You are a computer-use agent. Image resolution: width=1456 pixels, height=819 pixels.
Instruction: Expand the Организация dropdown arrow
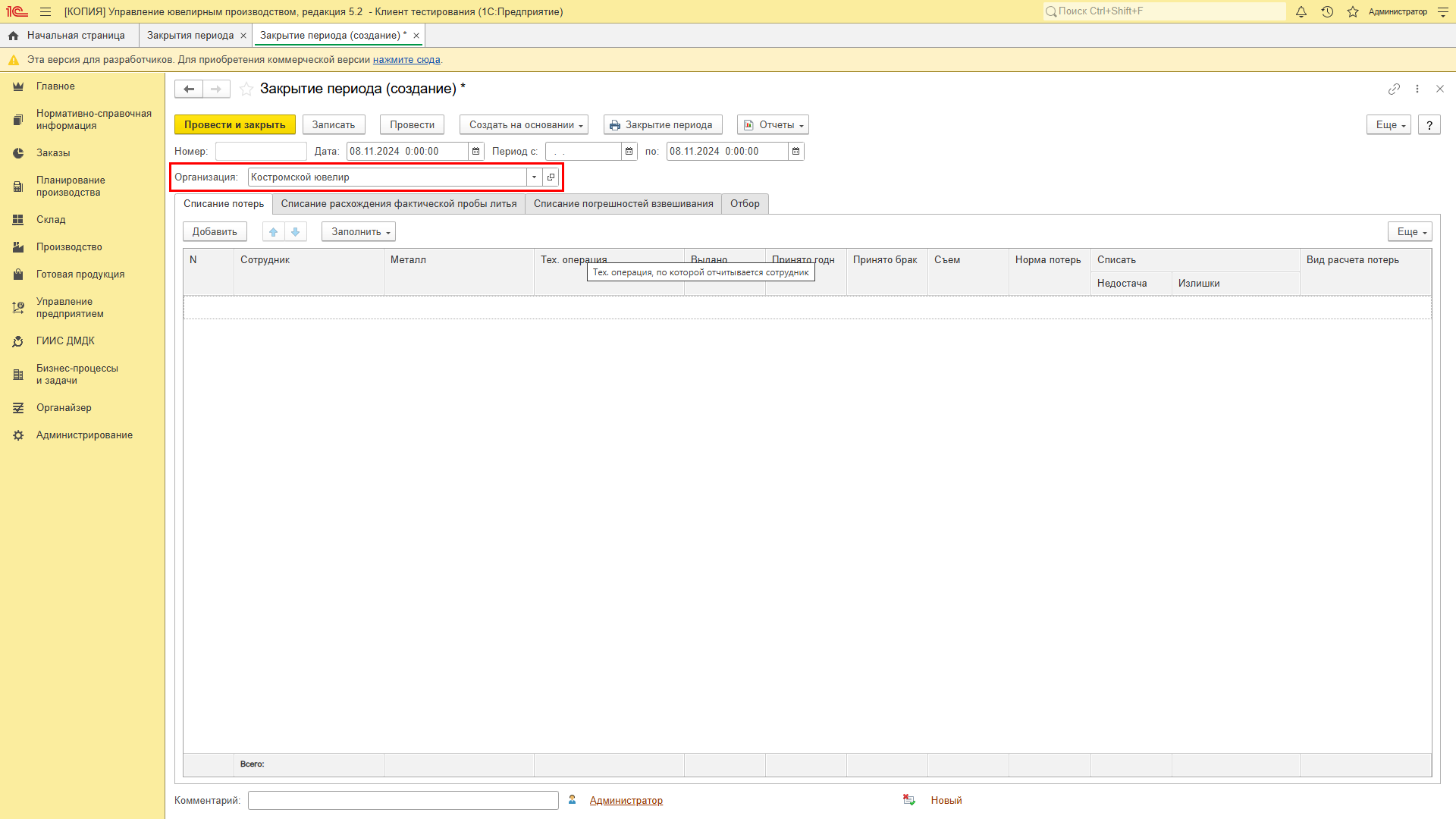click(535, 177)
